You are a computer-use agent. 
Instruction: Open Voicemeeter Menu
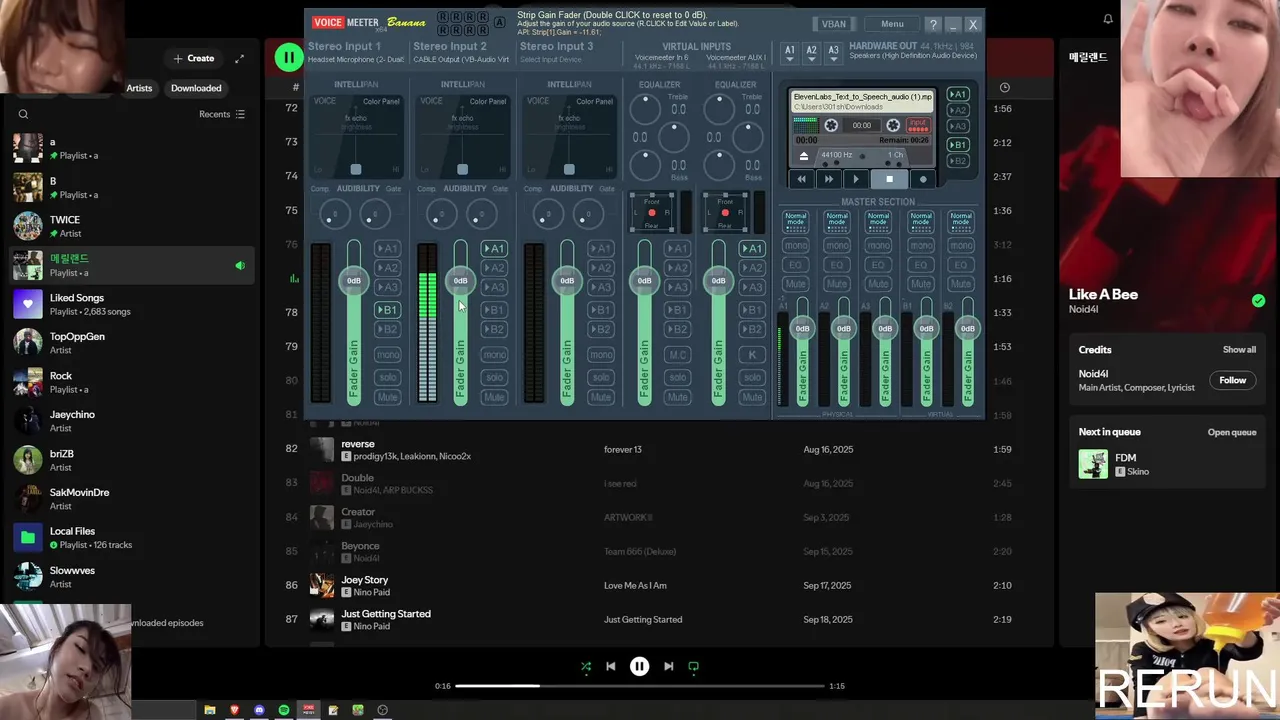(892, 24)
